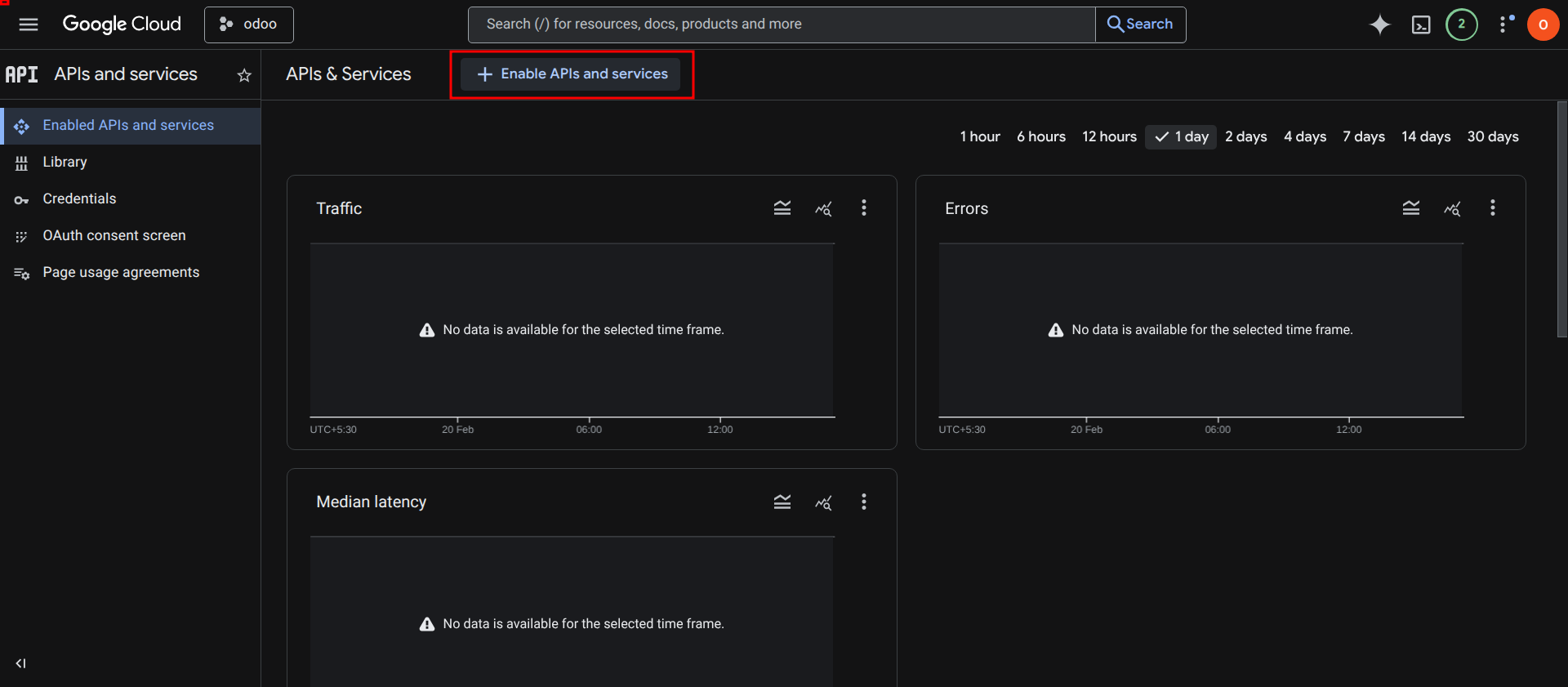The height and width of the screenshot is (687, 1568).
Task: Open Page usage agreements
Action: [x=131, y=273]
